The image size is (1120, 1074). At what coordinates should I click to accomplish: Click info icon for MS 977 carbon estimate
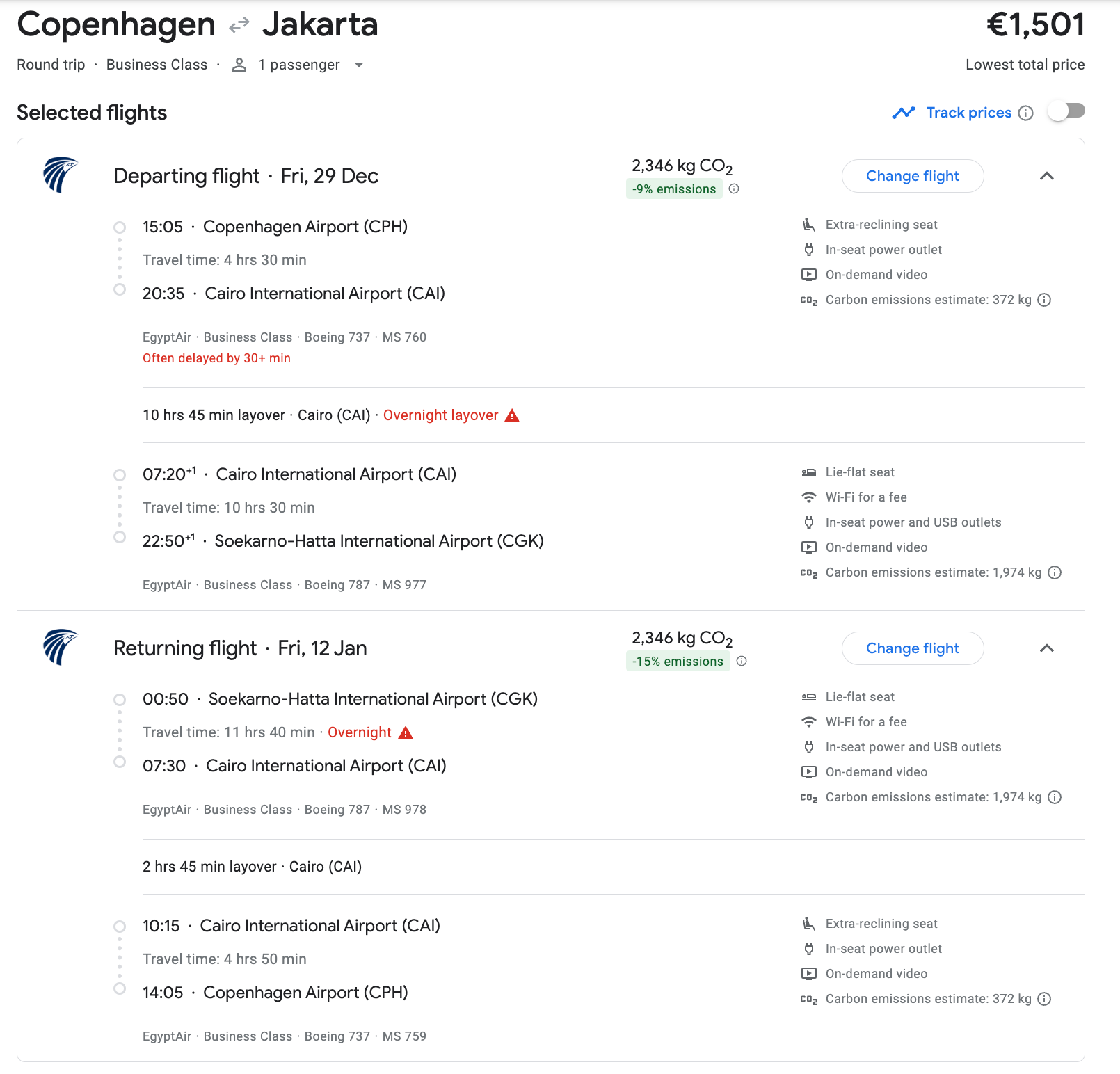1055,572
